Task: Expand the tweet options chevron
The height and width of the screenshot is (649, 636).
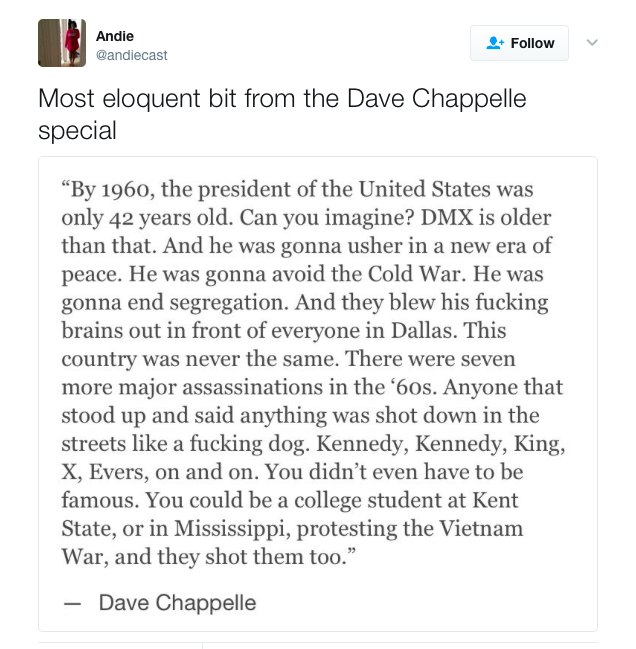Action: (591, 42)
